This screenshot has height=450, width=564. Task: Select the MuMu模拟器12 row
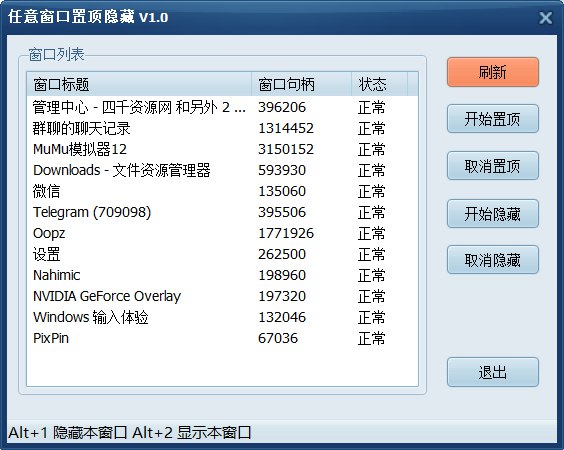(x=222, y=149)
